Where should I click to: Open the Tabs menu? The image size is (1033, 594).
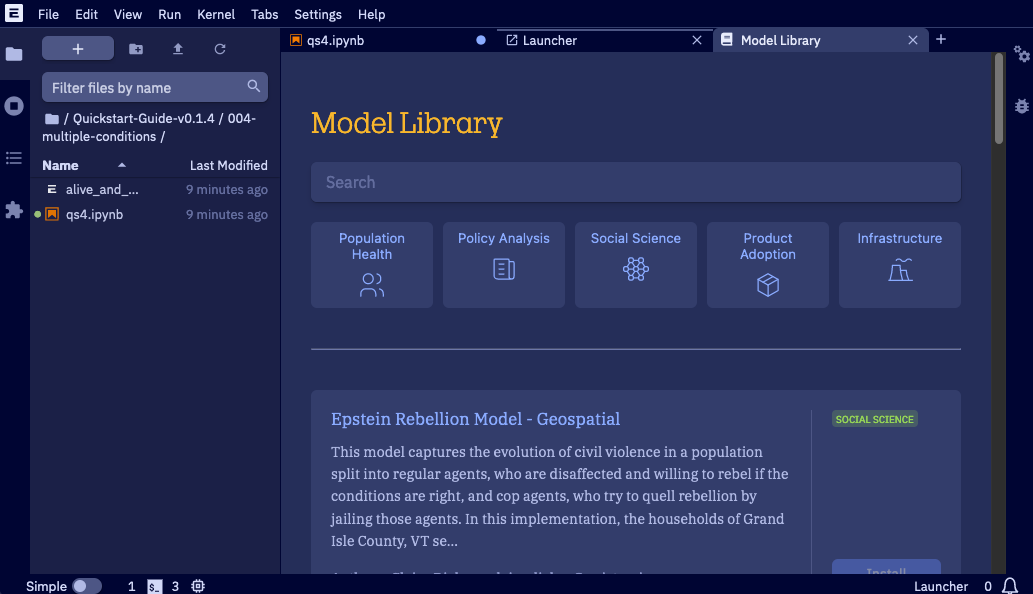point(264,14)
